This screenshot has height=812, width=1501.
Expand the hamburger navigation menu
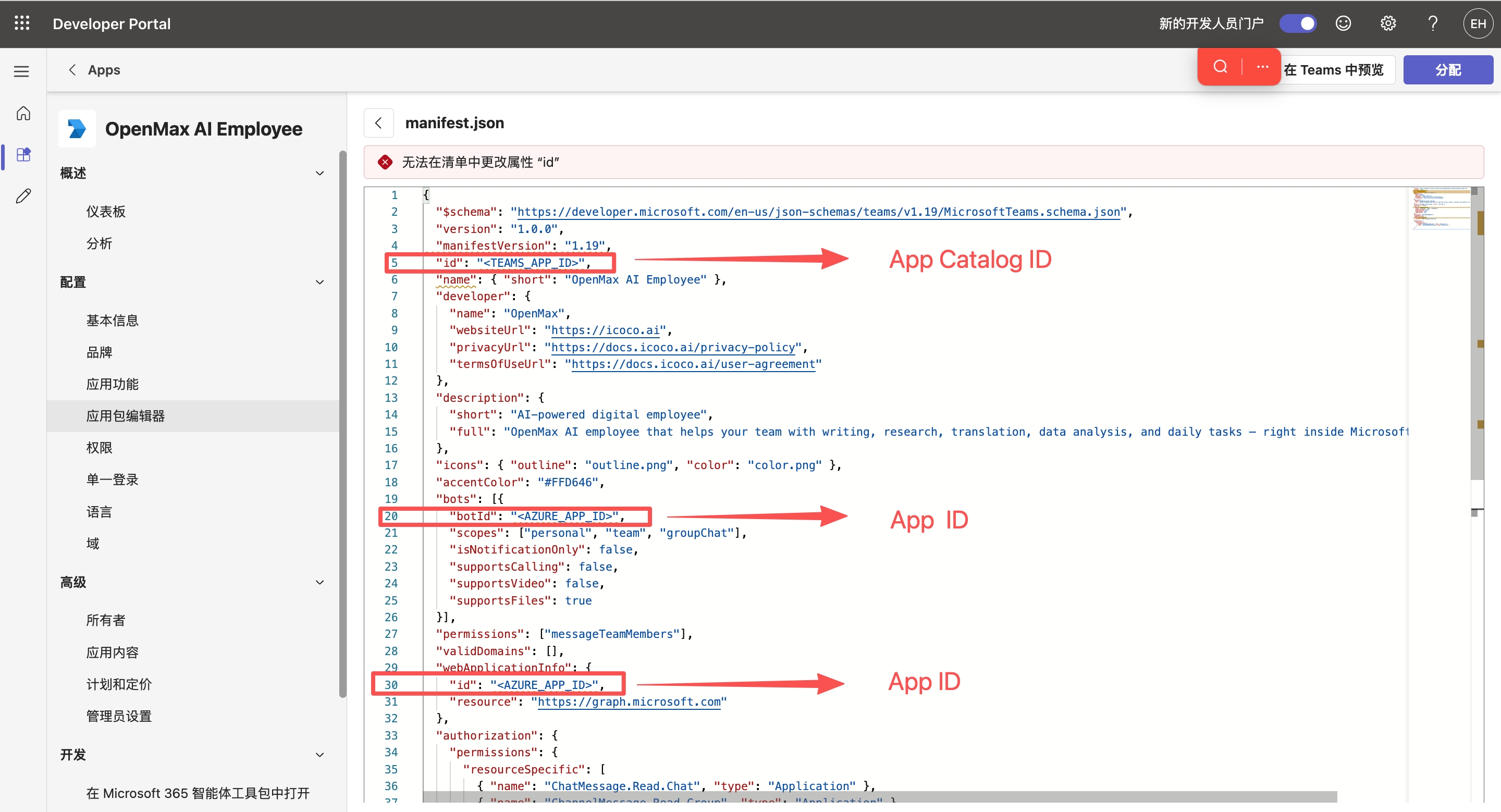point(21,71)
